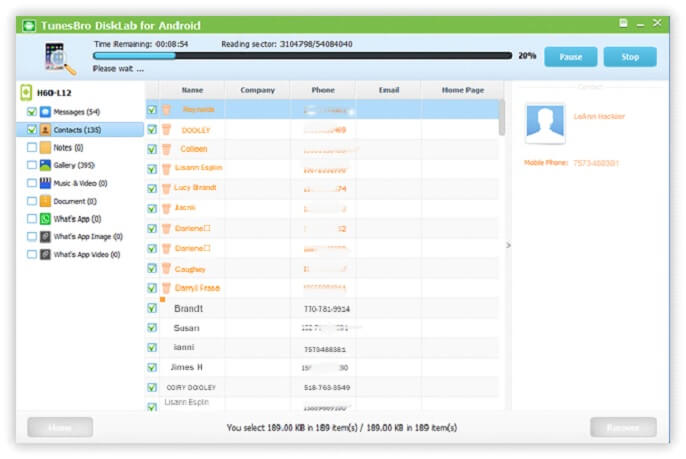Click the deleted trash icon beside DOOLEY
The image size is (686, 459).
166,130
